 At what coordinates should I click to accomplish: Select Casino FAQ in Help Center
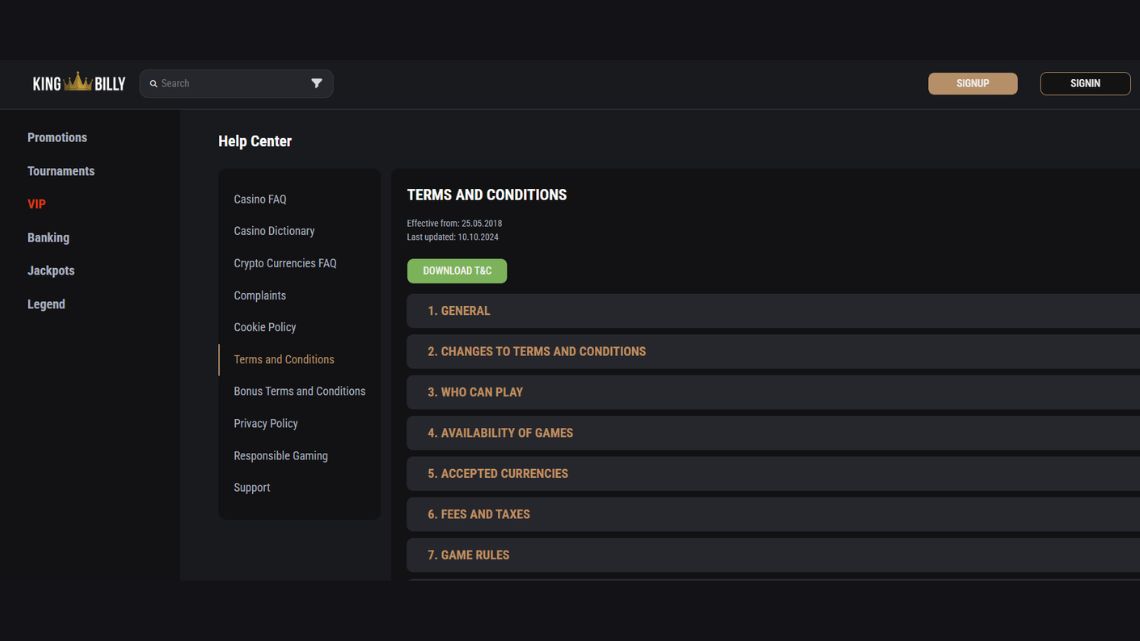pos(260,199)
